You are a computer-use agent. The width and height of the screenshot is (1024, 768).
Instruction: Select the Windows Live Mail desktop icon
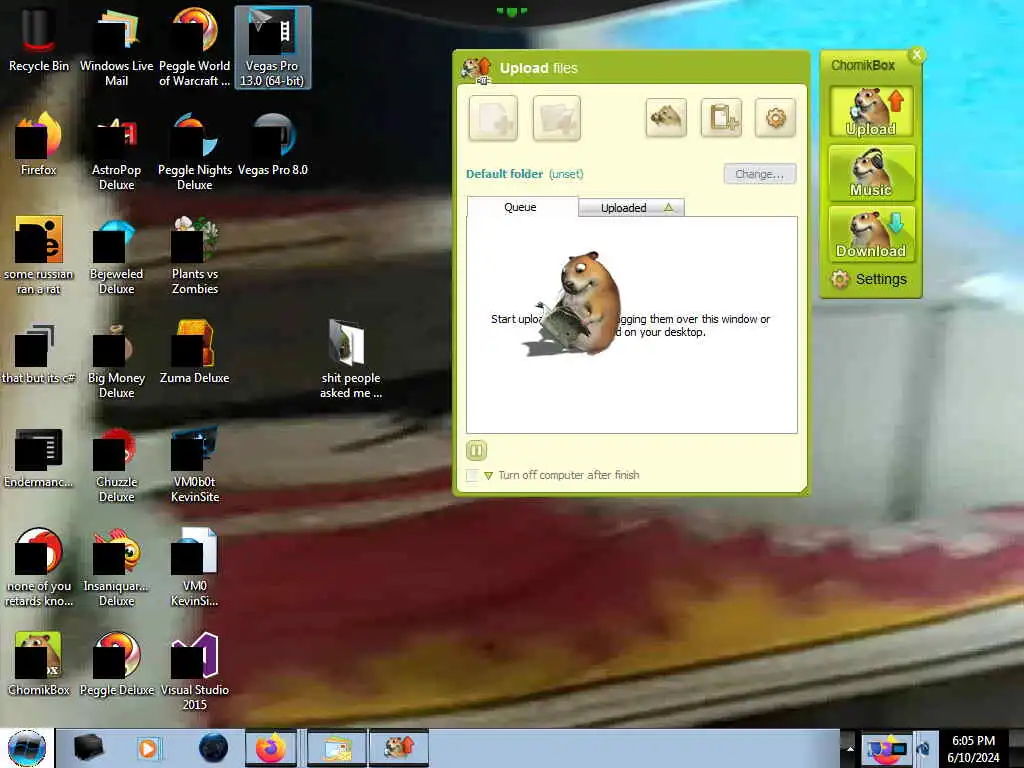point(116,47)
